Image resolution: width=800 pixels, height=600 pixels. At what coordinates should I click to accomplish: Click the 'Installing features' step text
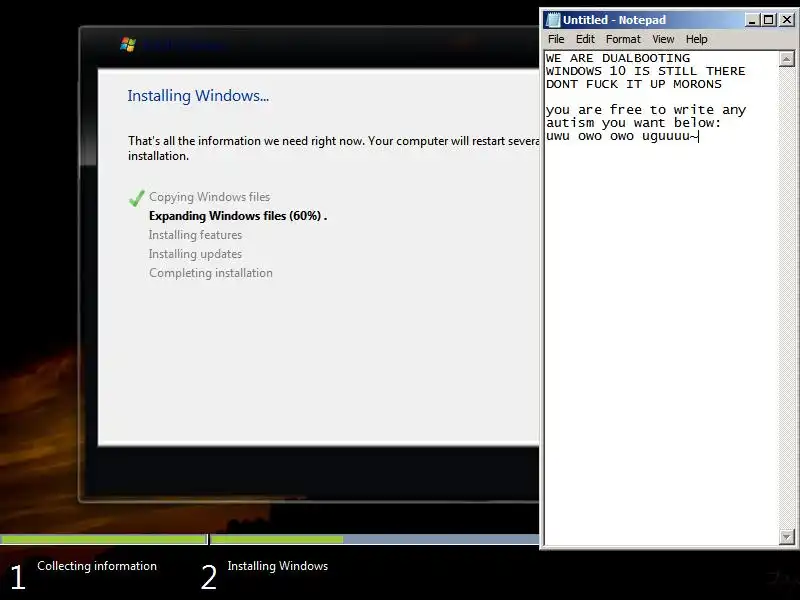tap(195, 235)
